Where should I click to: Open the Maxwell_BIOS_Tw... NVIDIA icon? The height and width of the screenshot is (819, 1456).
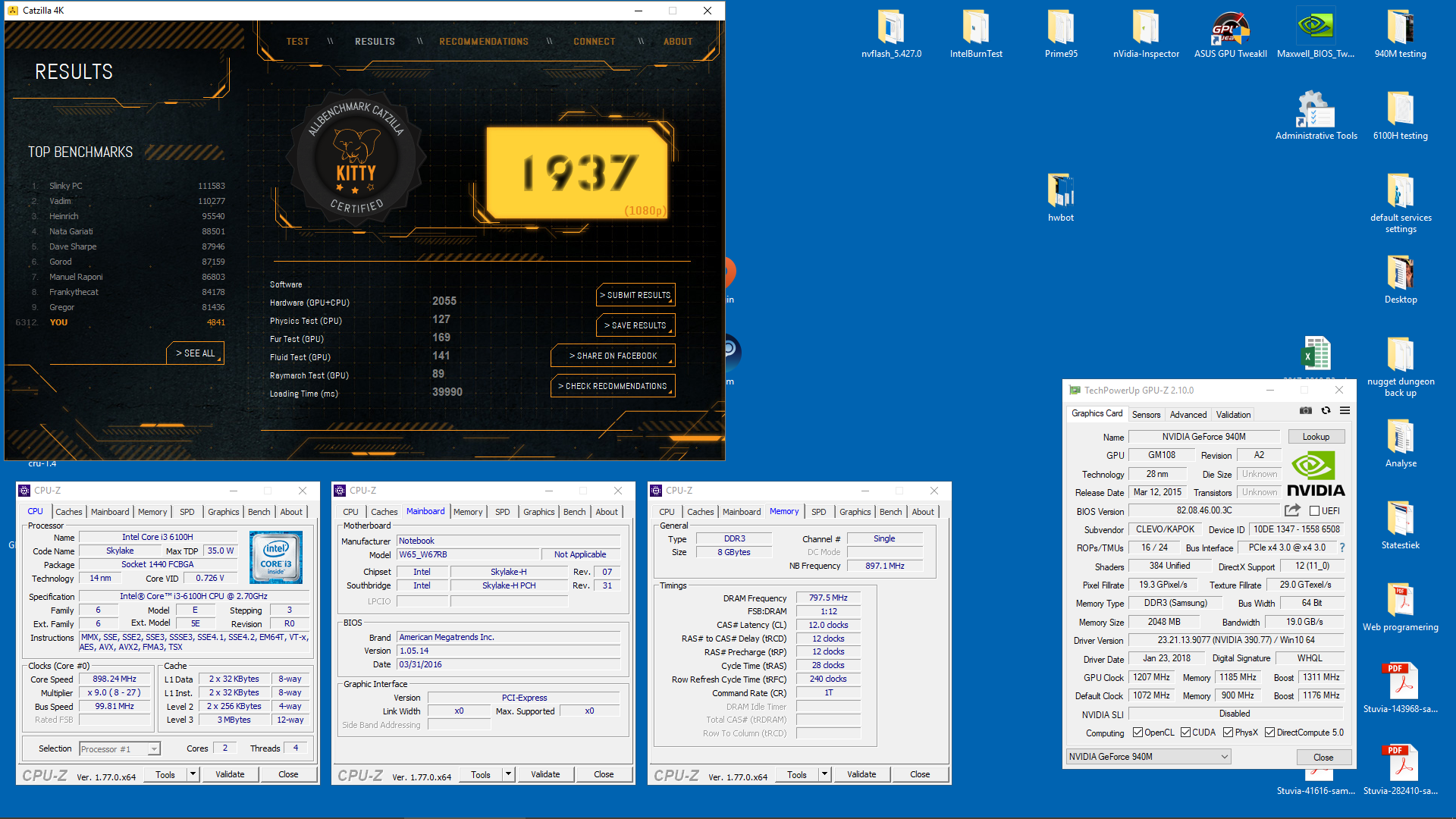coord(1316,34)
